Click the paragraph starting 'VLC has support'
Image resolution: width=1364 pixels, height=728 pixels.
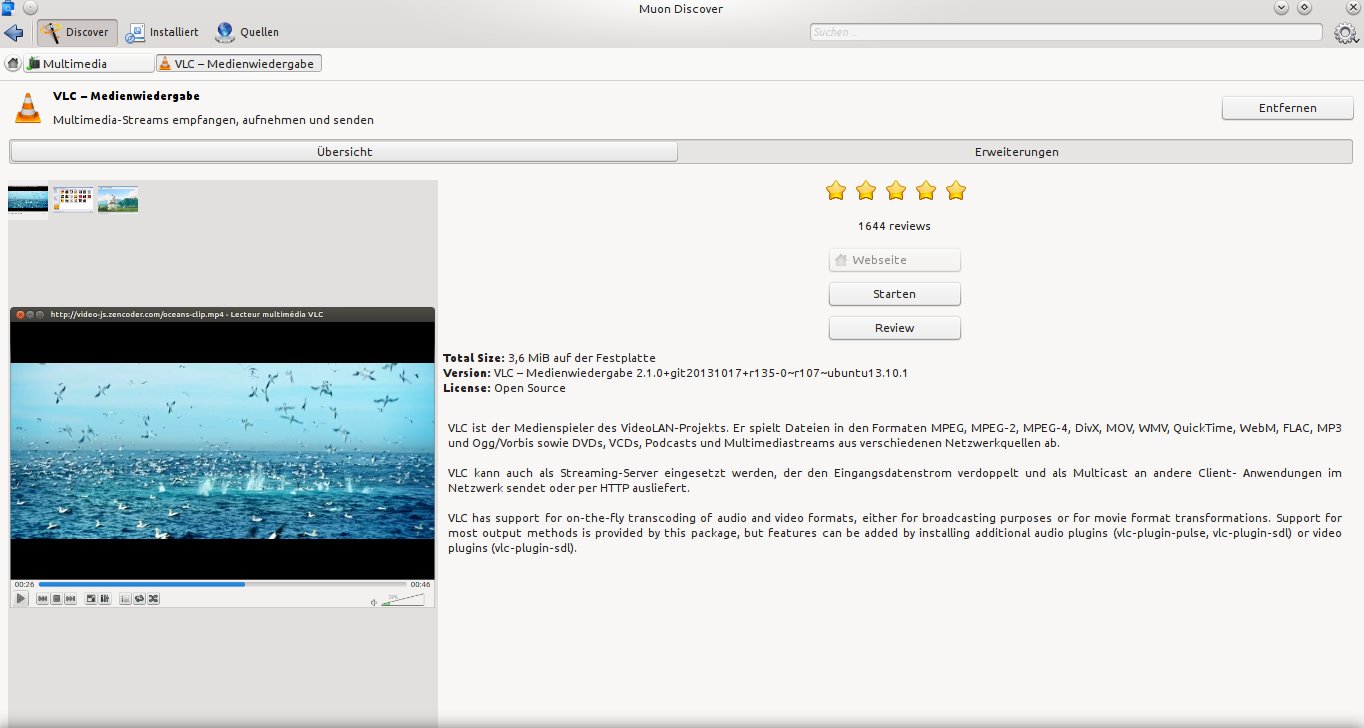894,533
